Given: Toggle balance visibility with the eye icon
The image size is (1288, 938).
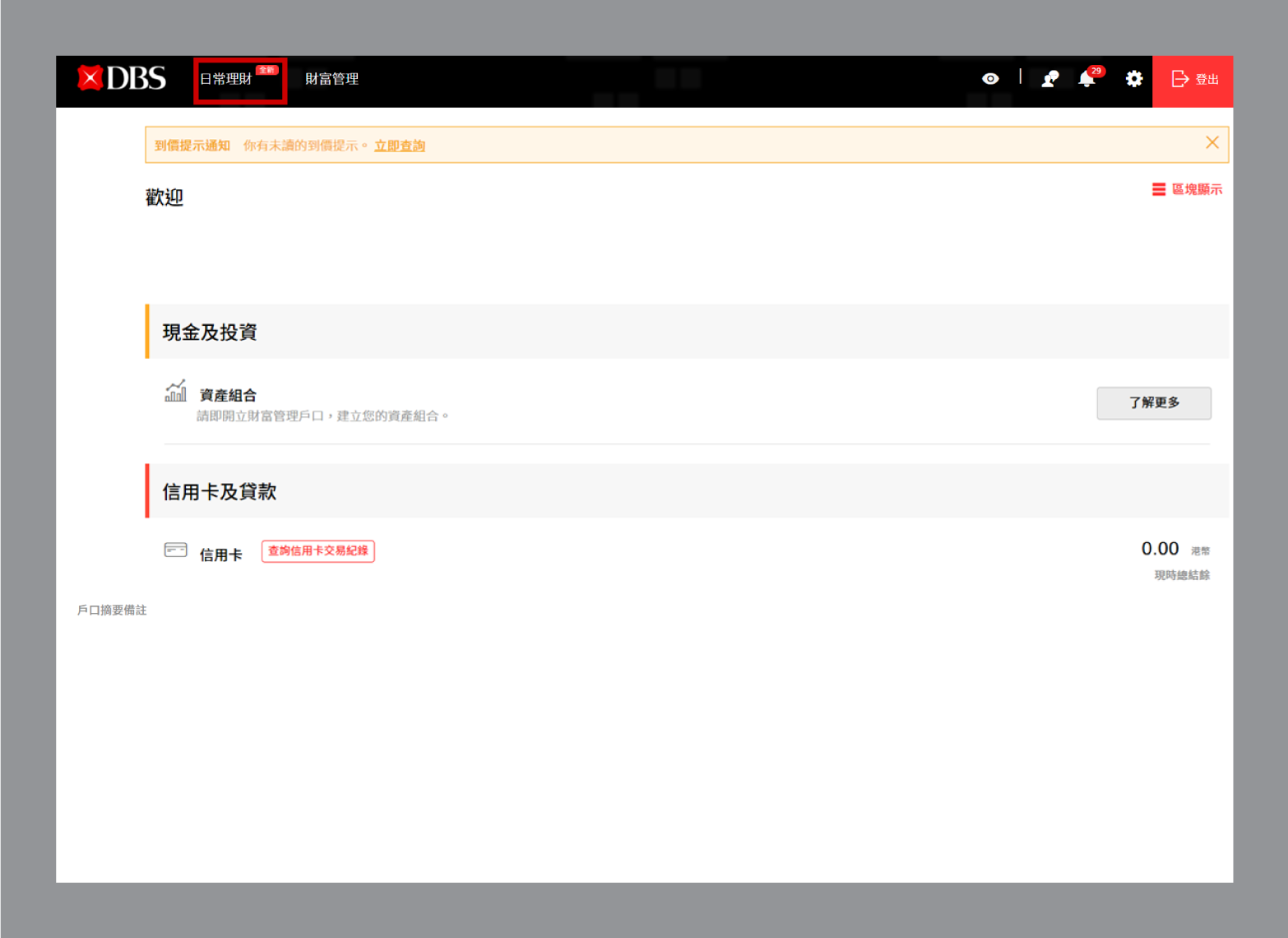Looking at the screenshot, I should 990,79.
